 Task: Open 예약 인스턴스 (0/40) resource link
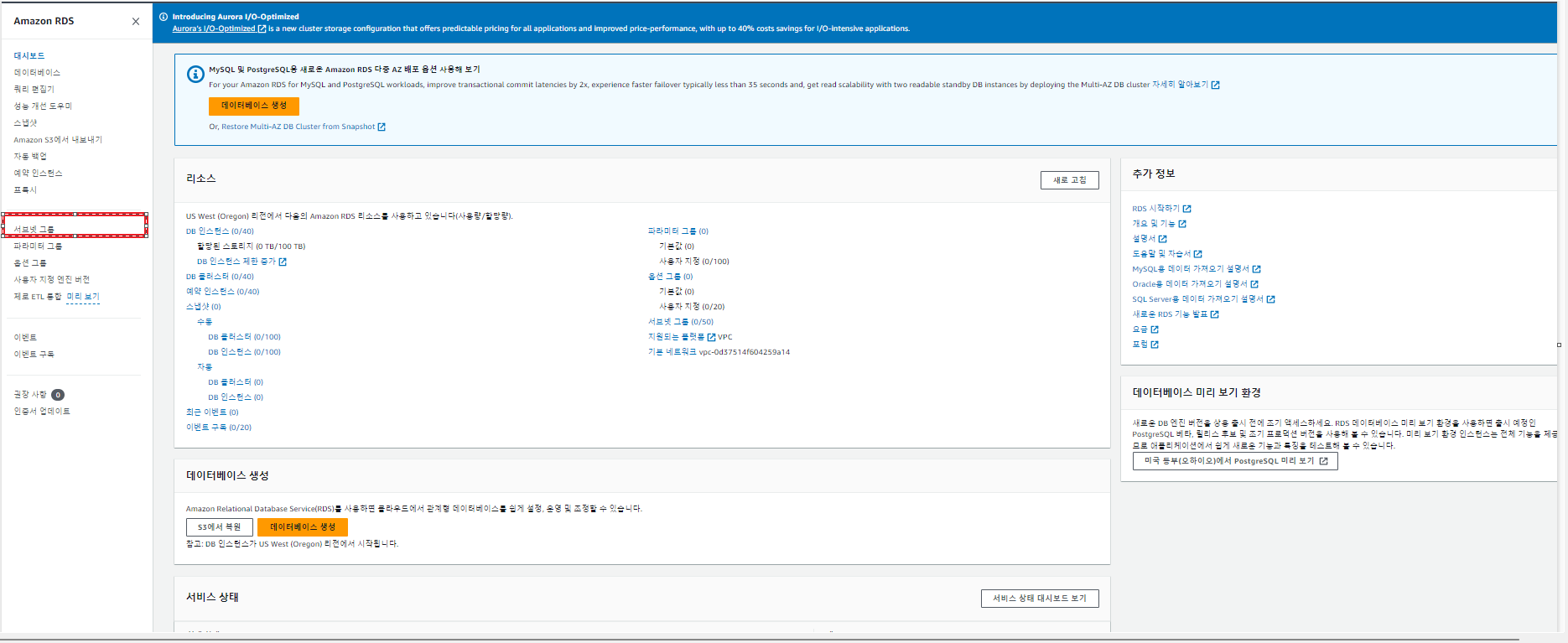[223, 292]
